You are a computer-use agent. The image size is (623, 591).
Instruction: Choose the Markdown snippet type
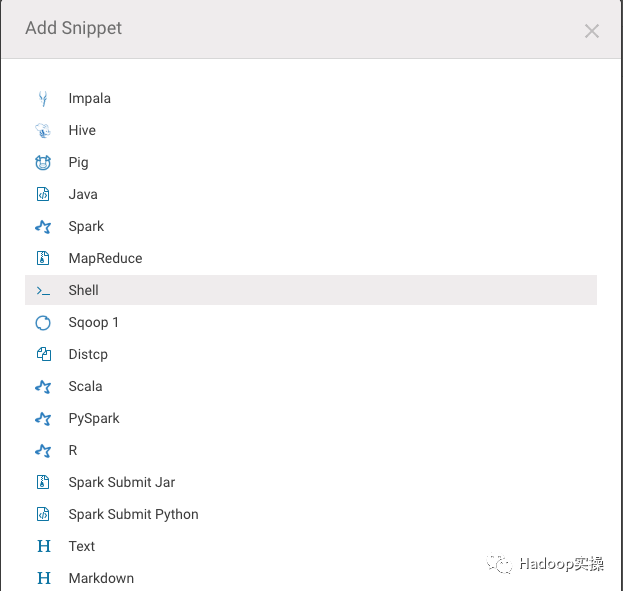(x=101, y=578)
